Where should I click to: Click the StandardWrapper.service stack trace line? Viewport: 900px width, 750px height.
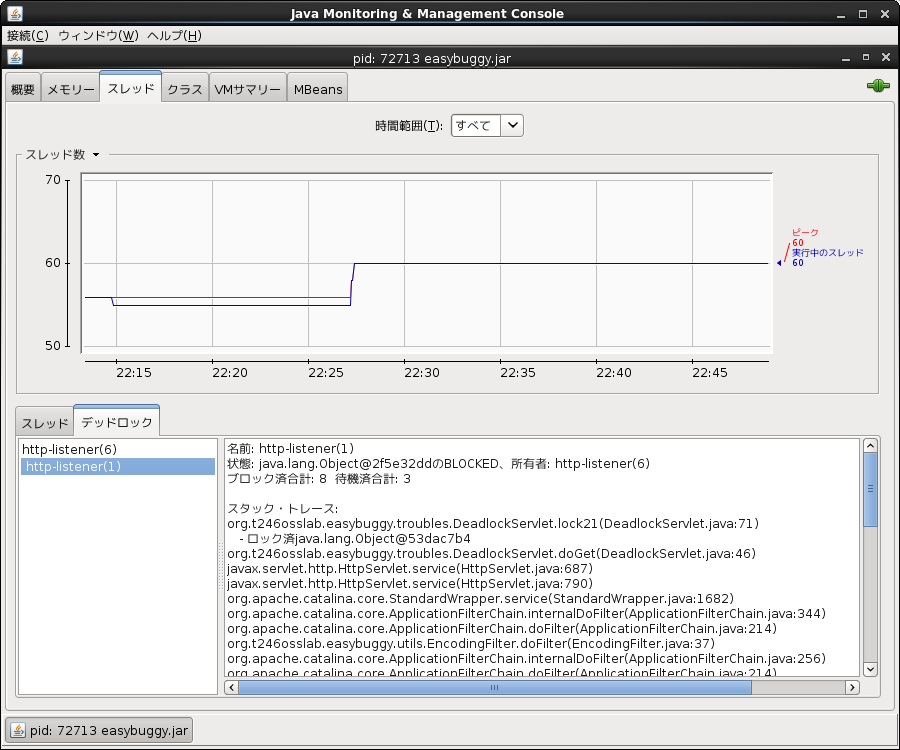point(480,599)
